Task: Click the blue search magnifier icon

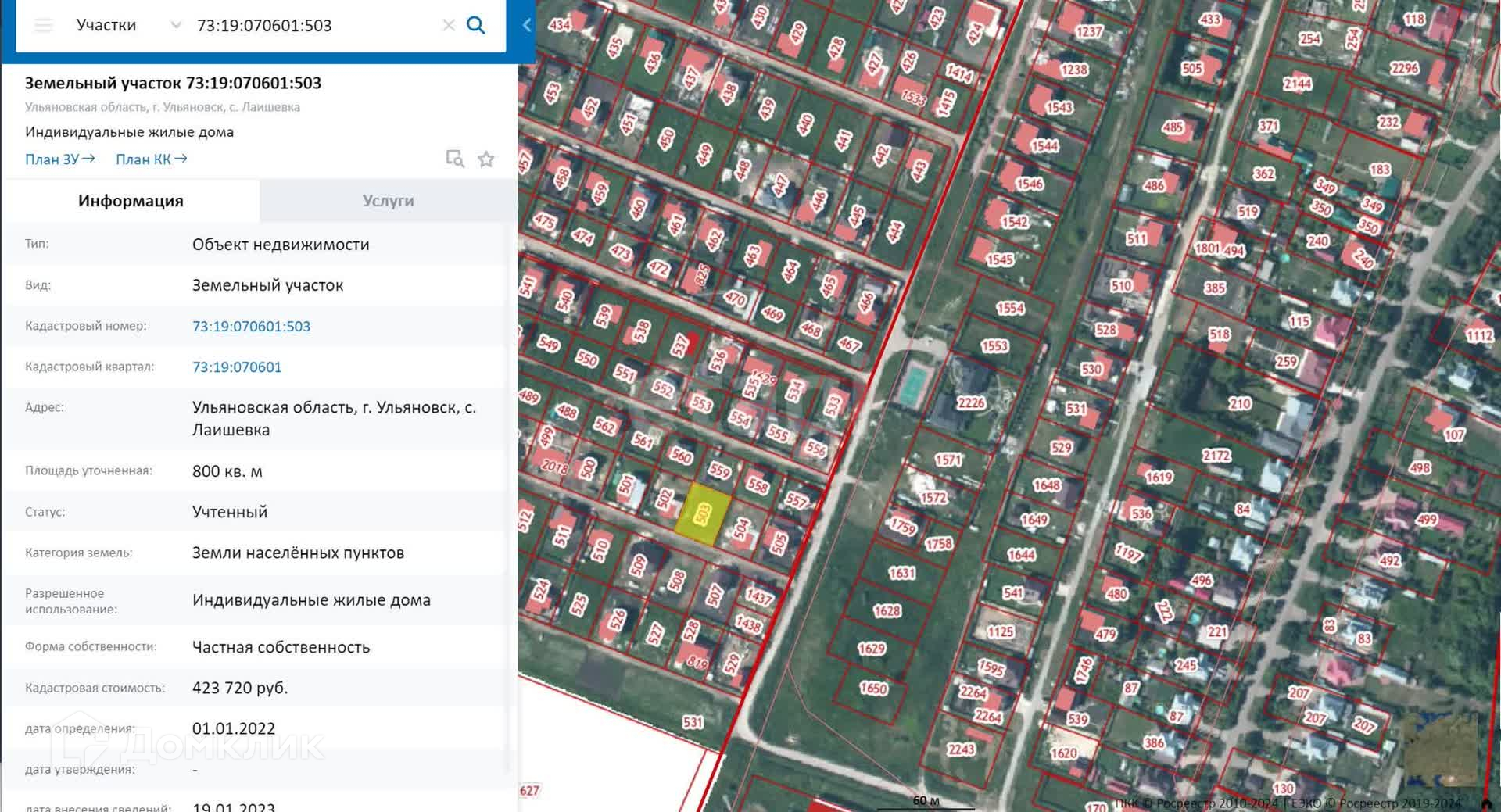Action: tap(475, 25)
